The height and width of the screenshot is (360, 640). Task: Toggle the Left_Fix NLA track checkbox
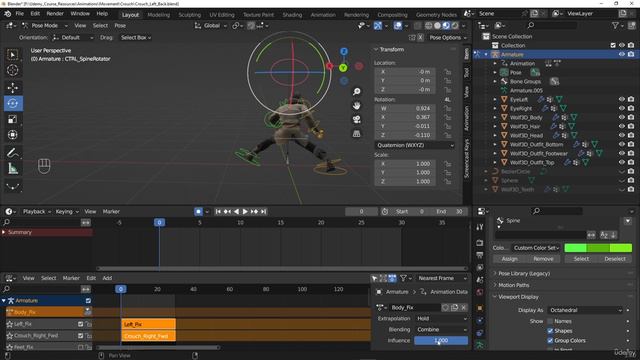click(80, 324)
